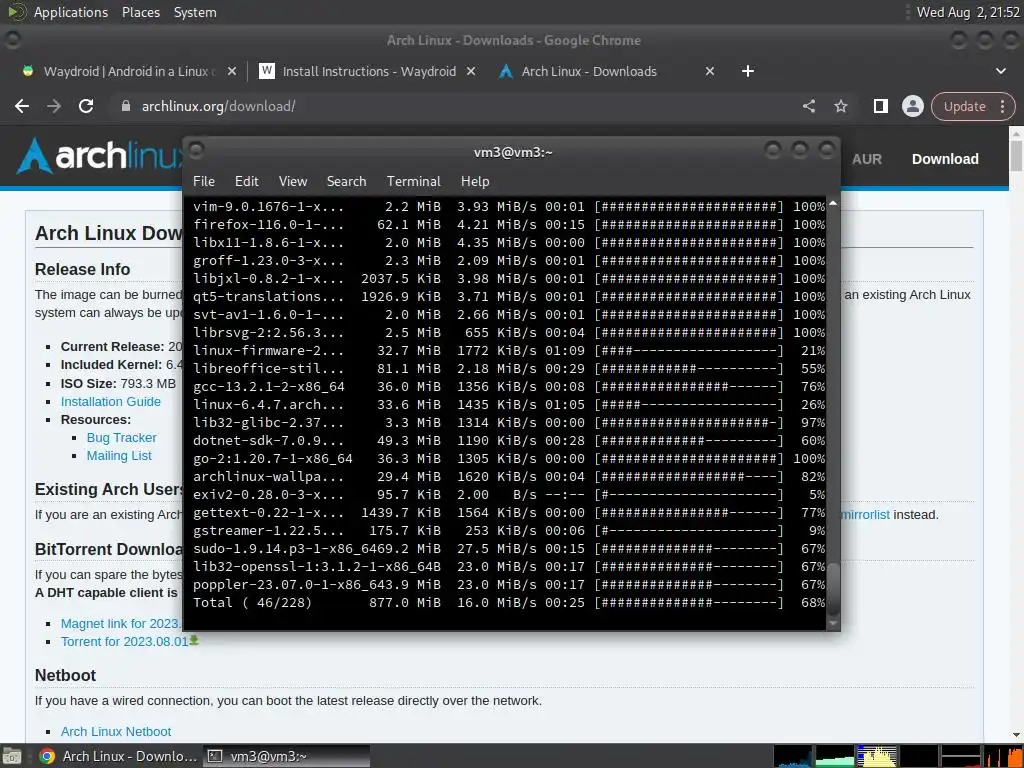Open terminal File menu

point(204,182)
